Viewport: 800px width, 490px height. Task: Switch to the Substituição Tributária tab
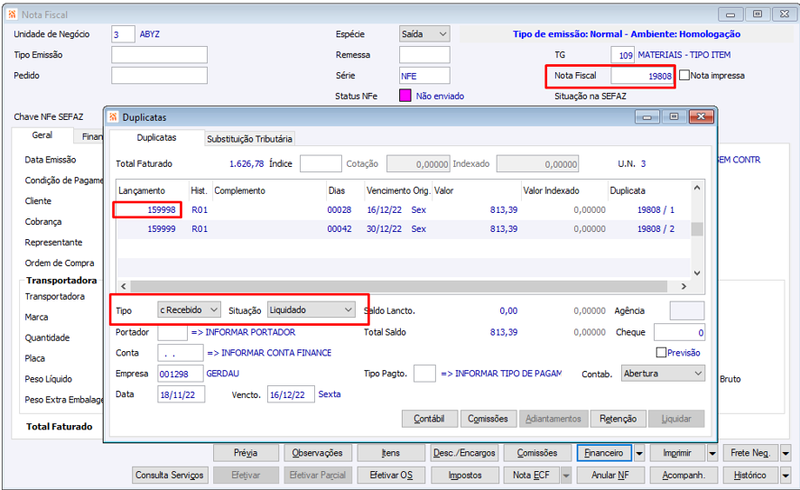click(x=249, y=139)
